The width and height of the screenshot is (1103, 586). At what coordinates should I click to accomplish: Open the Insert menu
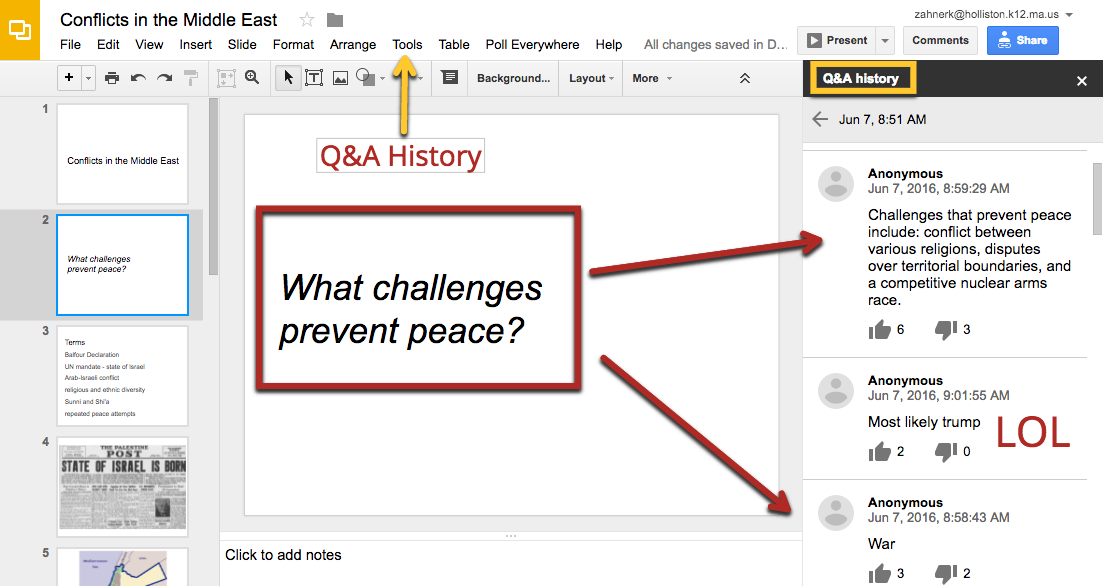196,44
